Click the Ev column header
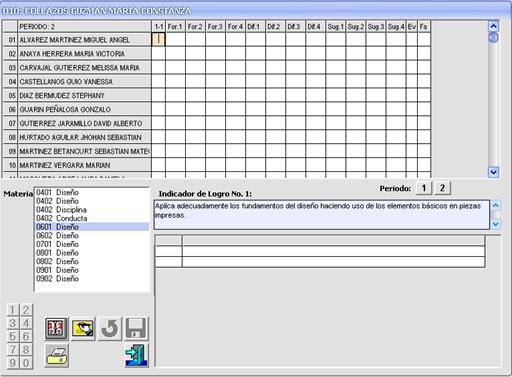The height and width of the screenshot is (377, 512). point(412,27)
